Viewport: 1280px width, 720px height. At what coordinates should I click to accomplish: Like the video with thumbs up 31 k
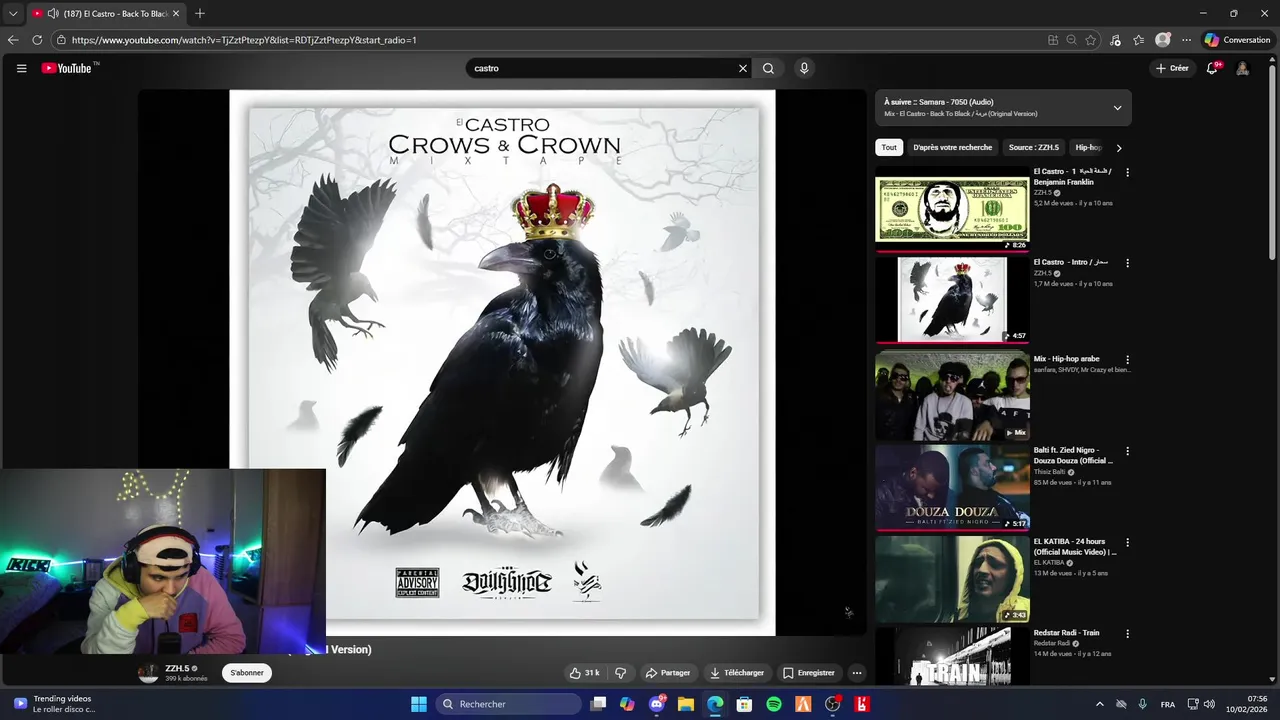585,673
